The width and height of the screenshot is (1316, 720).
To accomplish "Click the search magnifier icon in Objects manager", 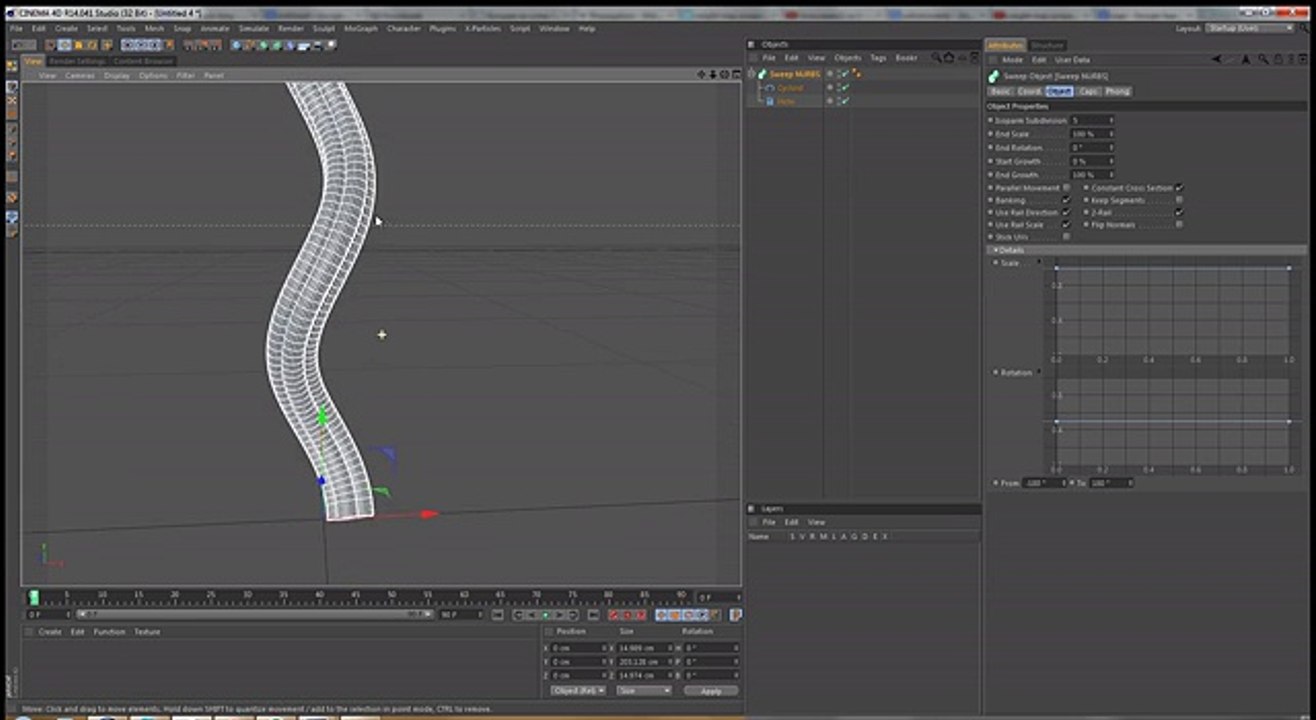I will point(936,58).
